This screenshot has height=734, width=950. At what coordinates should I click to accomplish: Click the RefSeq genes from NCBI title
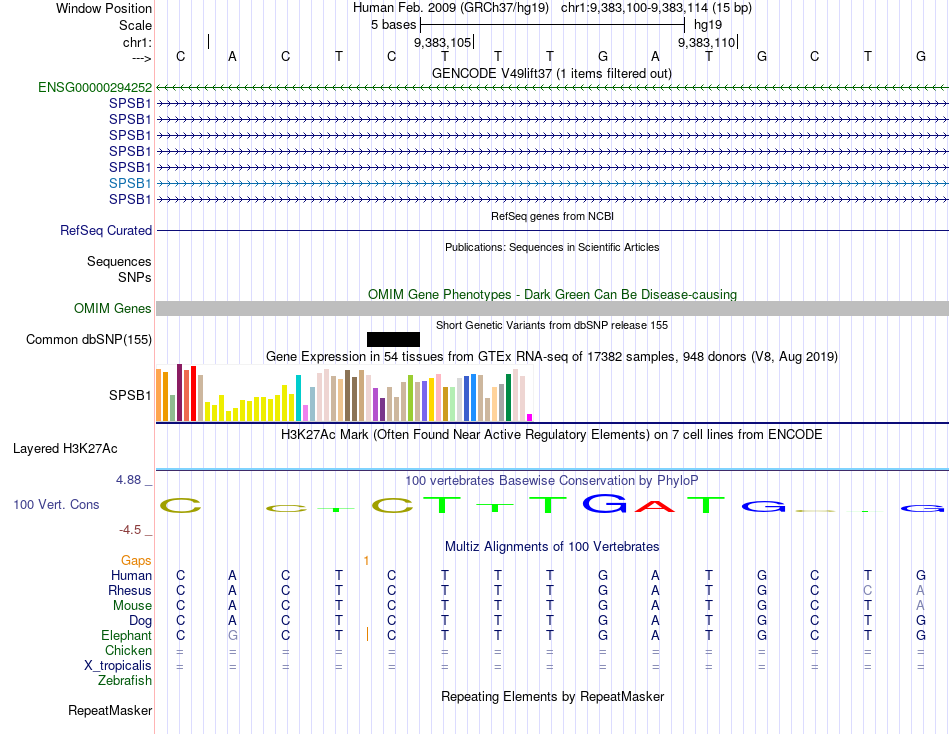[552, 216]
